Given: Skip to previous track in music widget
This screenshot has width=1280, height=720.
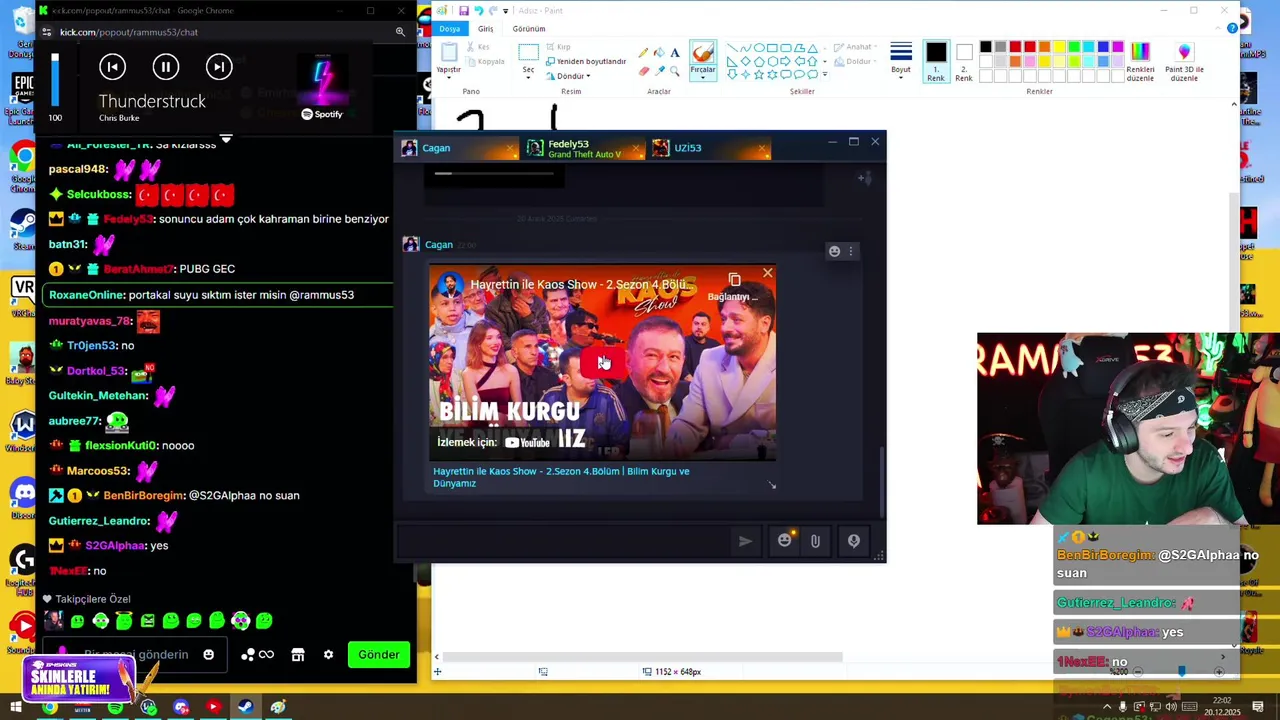Looking at the screenshot, I should point(112,67).
